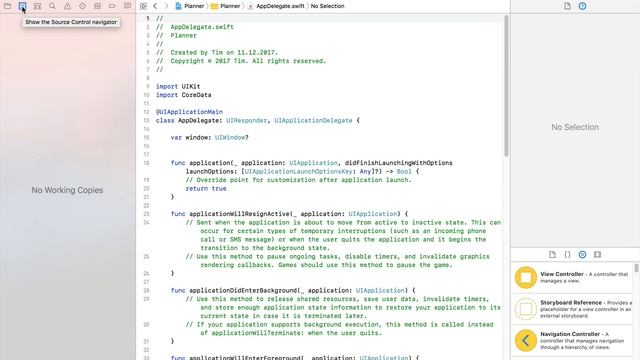
Task: Click @UIApplicationMain attribute line
Action: click(x=189, y=112)
